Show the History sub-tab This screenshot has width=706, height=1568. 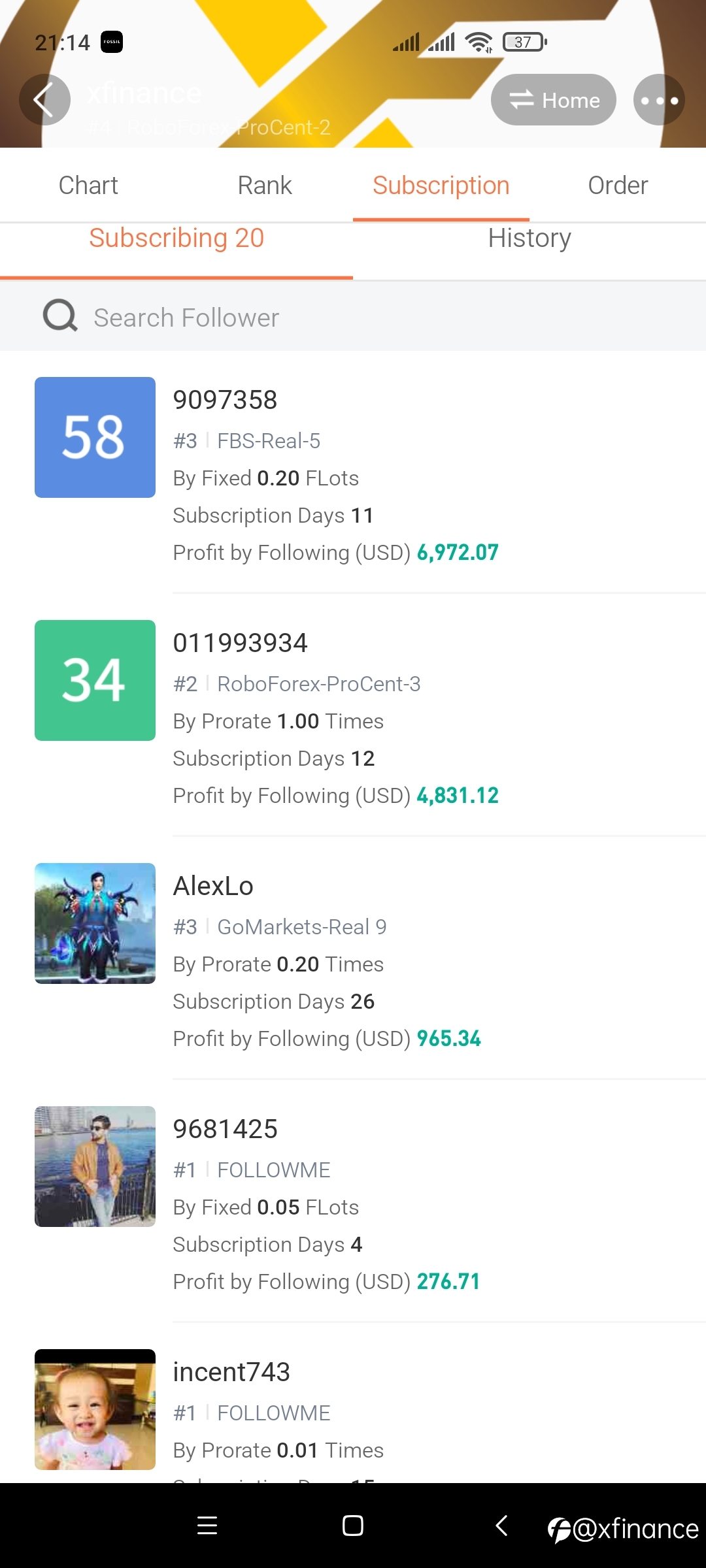click(529, 238)
